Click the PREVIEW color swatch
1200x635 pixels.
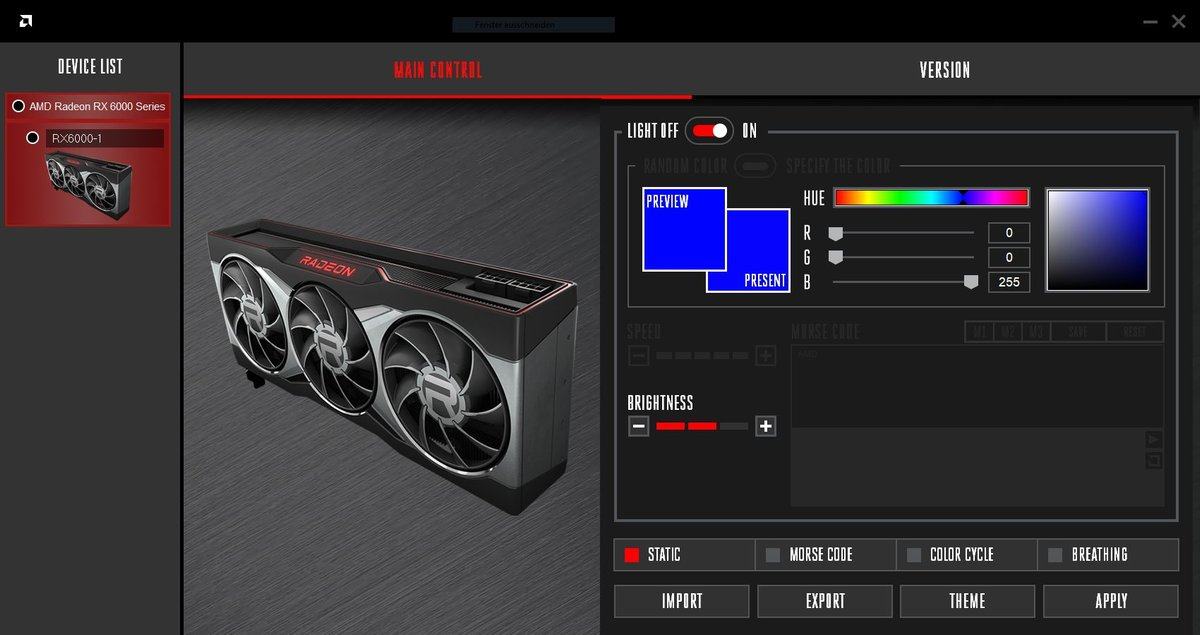coord(684,229)
